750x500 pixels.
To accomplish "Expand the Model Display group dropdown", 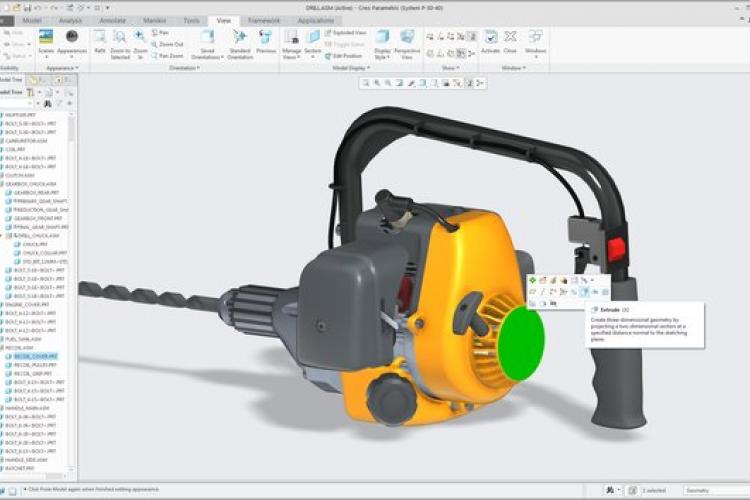I will pos(351,68).
